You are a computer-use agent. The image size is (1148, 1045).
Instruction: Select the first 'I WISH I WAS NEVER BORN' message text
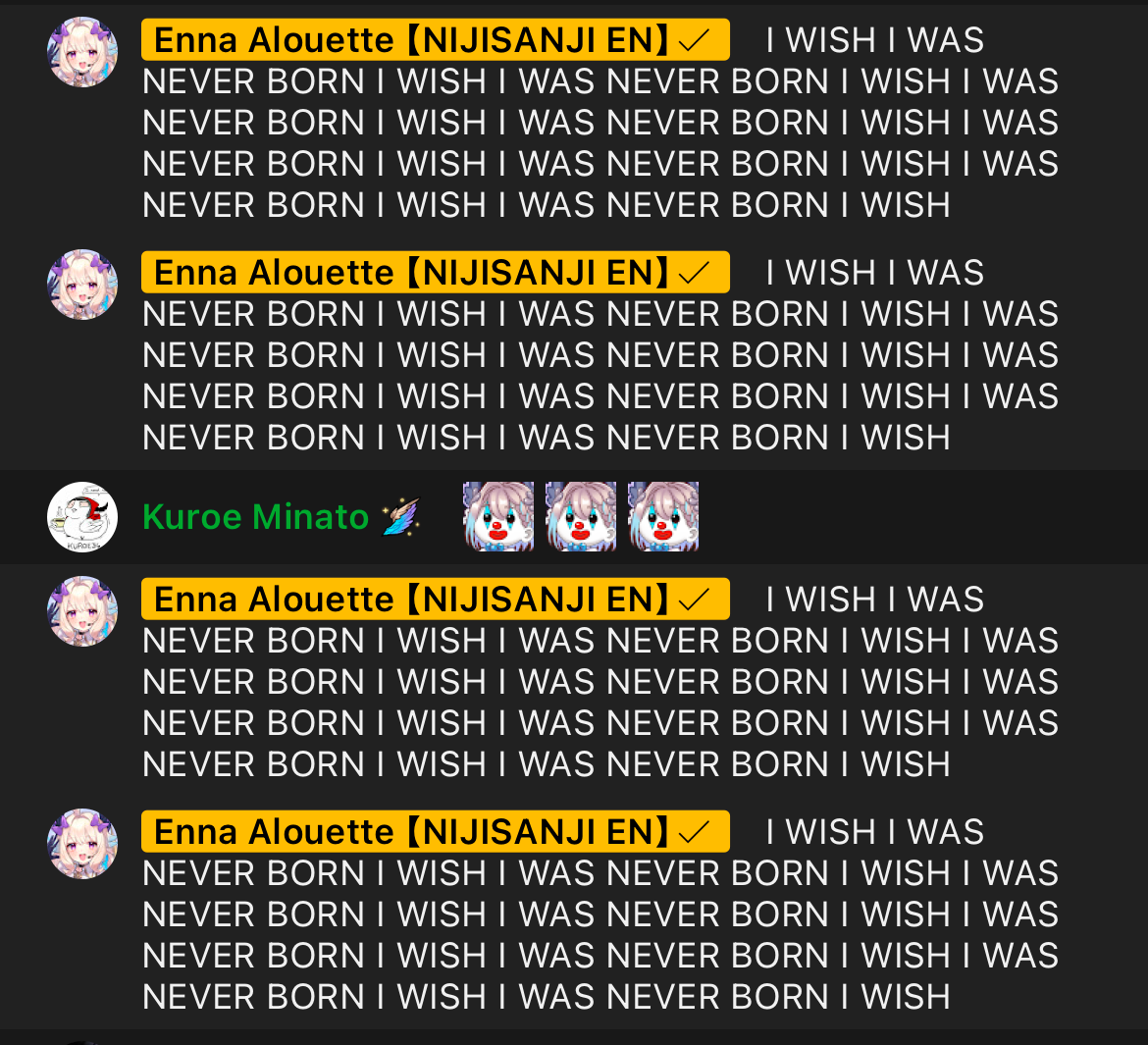click(x=600, y=123)
